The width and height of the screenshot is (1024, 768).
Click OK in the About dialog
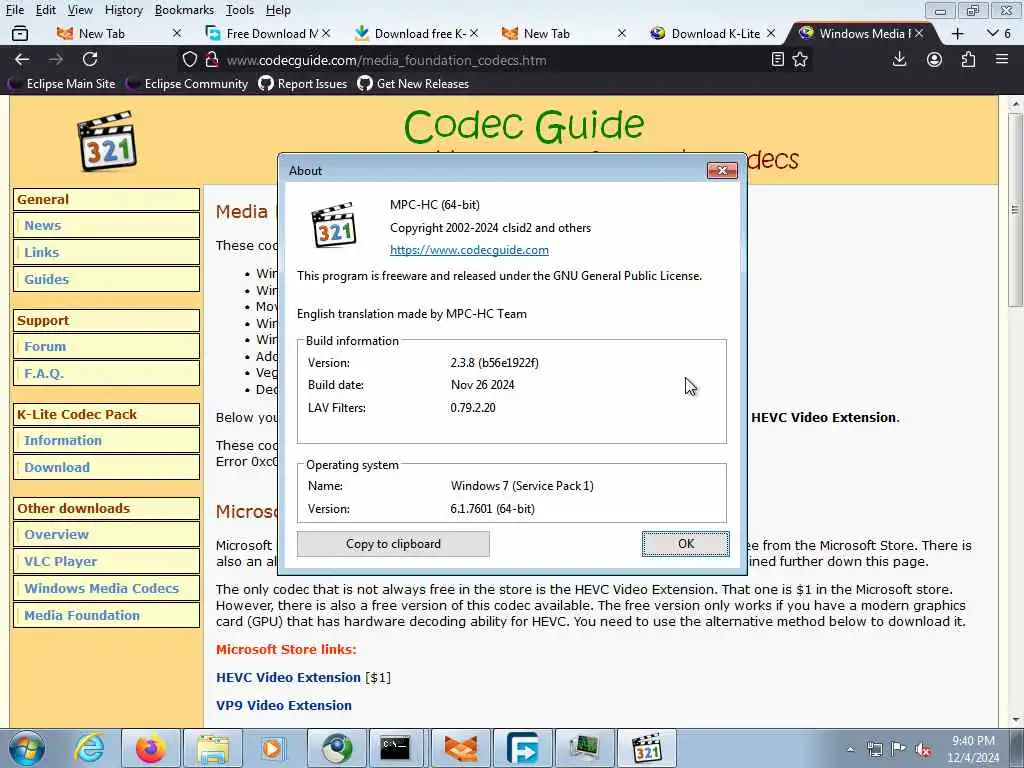coord(686,544)
